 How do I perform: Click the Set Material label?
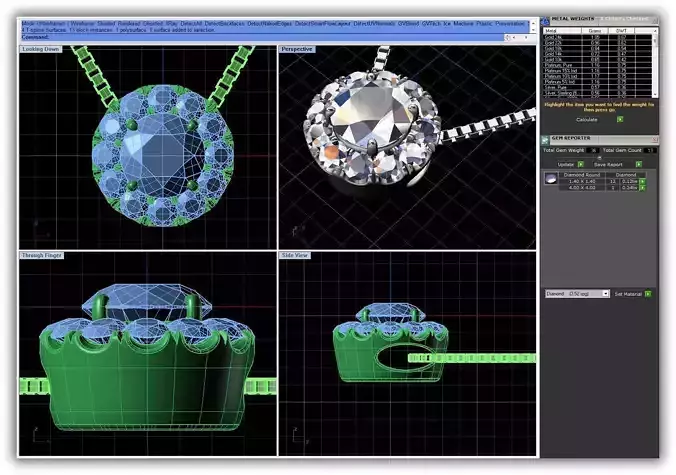coord(628,294)
